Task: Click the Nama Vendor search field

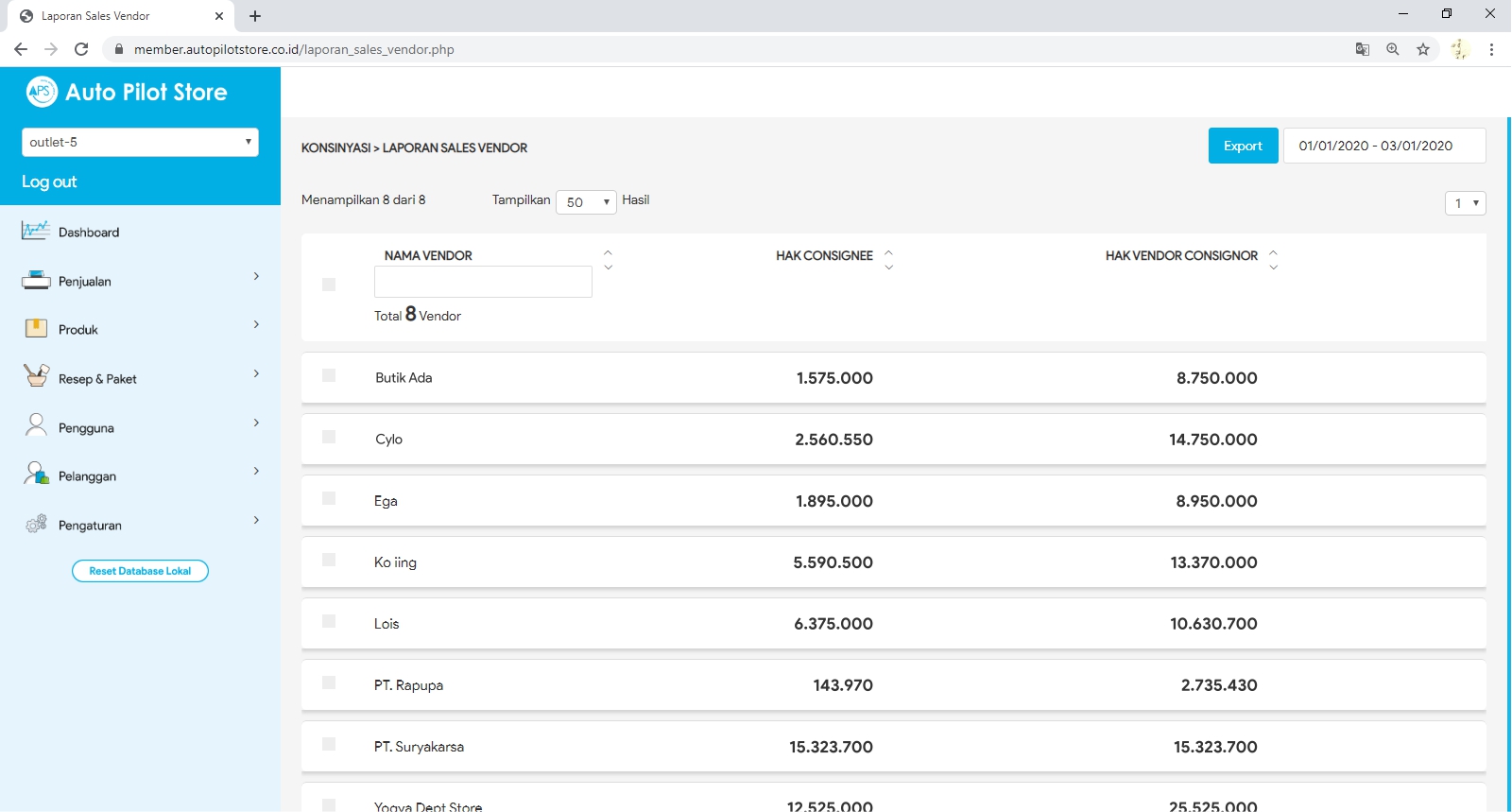Action: (x=483, y=282)
